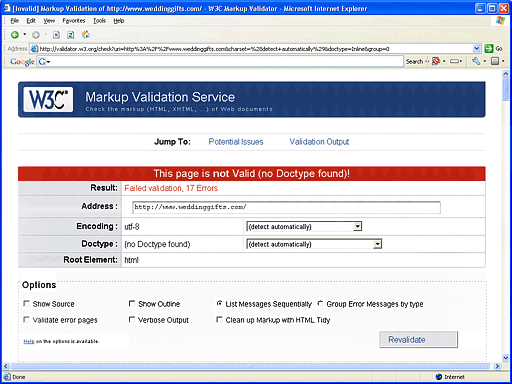512x384 pixels.
Task: Open the View menu
Action: 49,21
